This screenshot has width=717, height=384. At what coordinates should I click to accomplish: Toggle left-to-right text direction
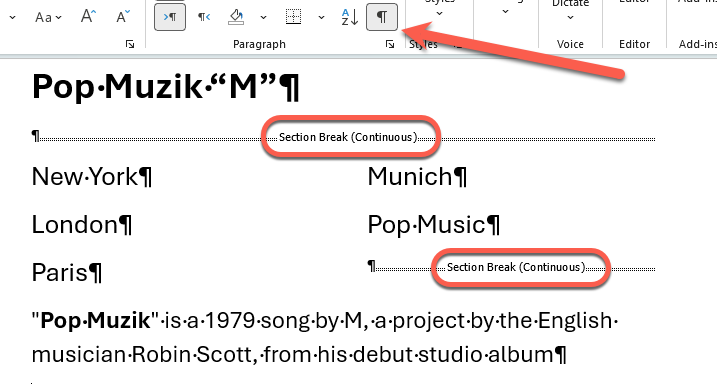click(170, 17)
